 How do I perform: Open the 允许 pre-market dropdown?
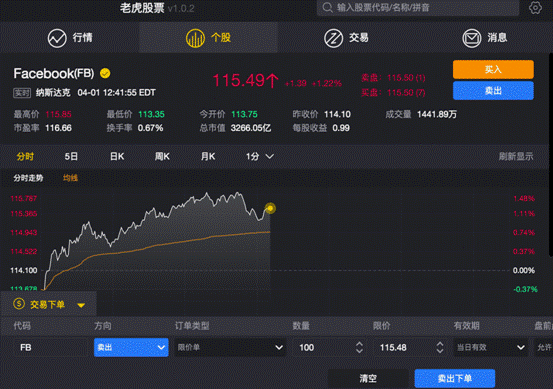pos(543,348)
